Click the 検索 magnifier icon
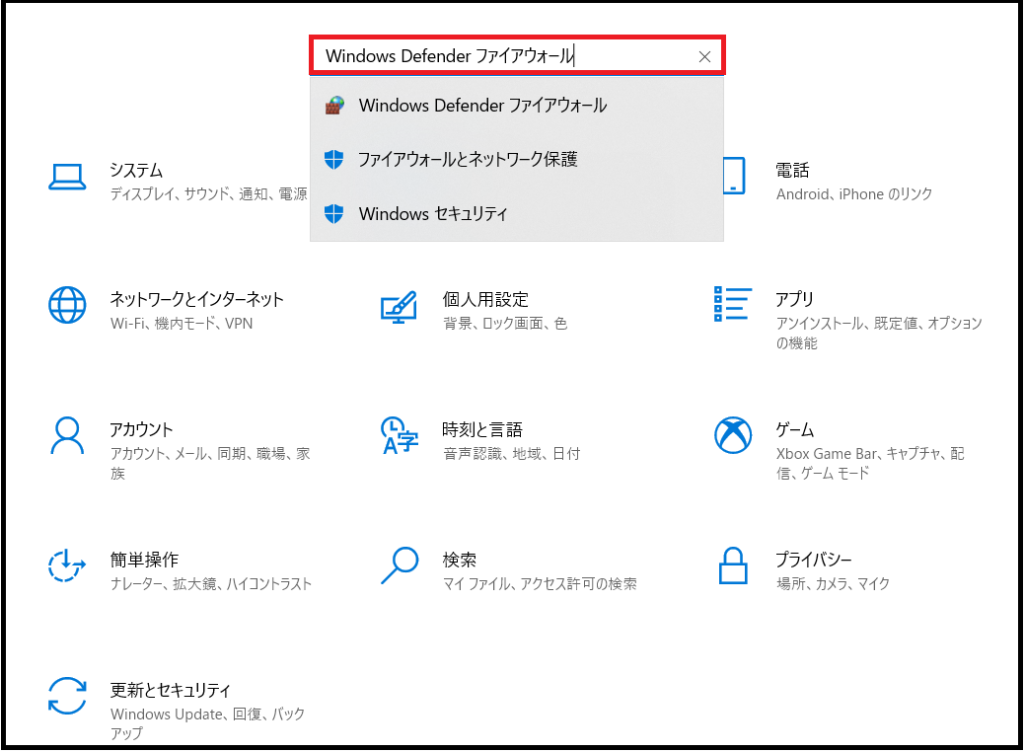The image size is (1024, 752). click(x=400, y=565)
